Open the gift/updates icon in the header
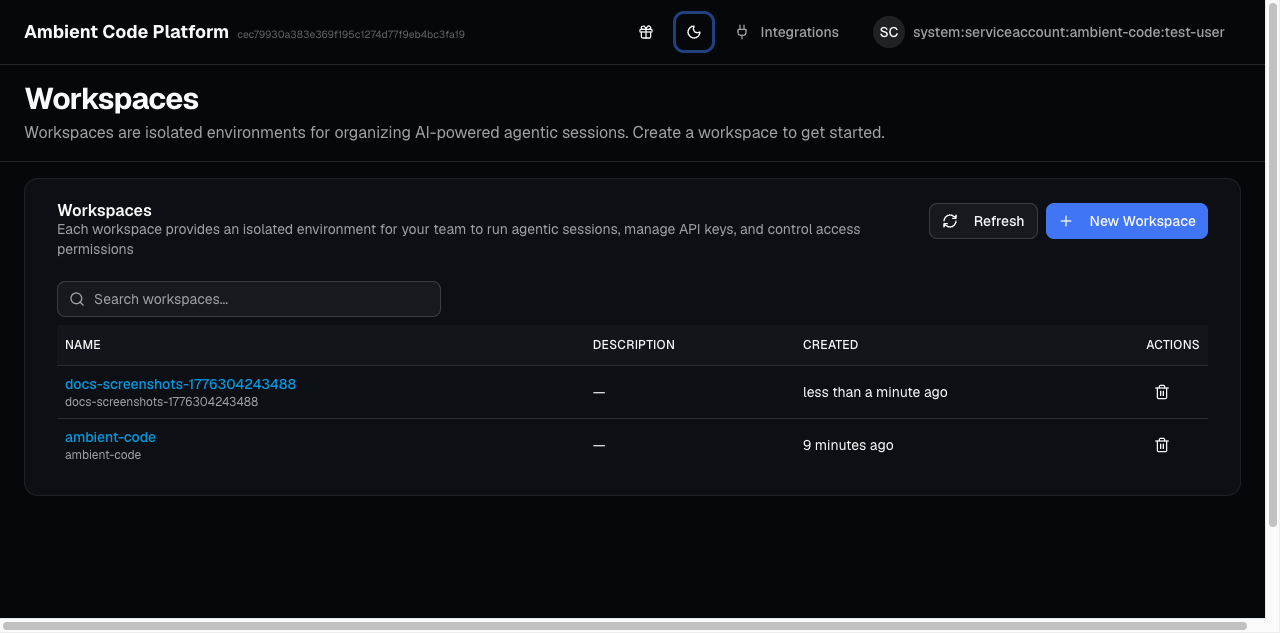Screen dimensions: 1280x633 click(646, 32)
